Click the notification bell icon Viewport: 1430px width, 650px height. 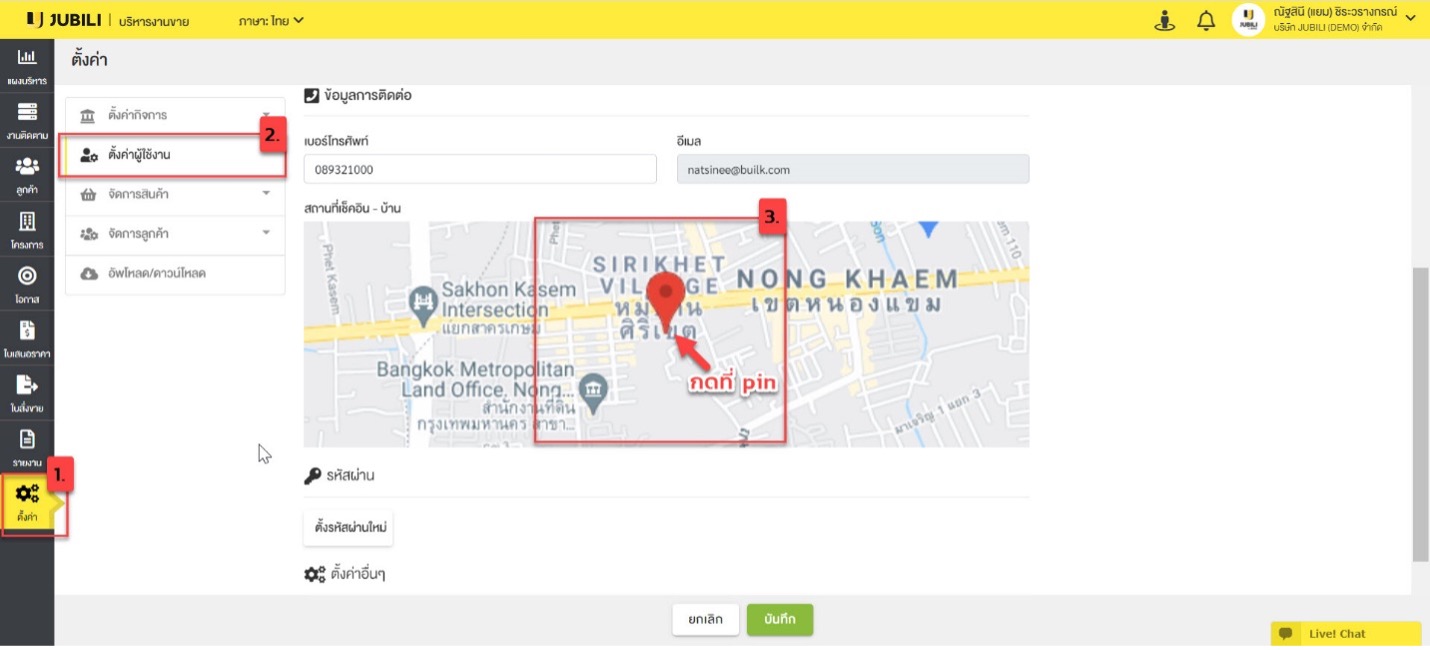coord(1206,20)
